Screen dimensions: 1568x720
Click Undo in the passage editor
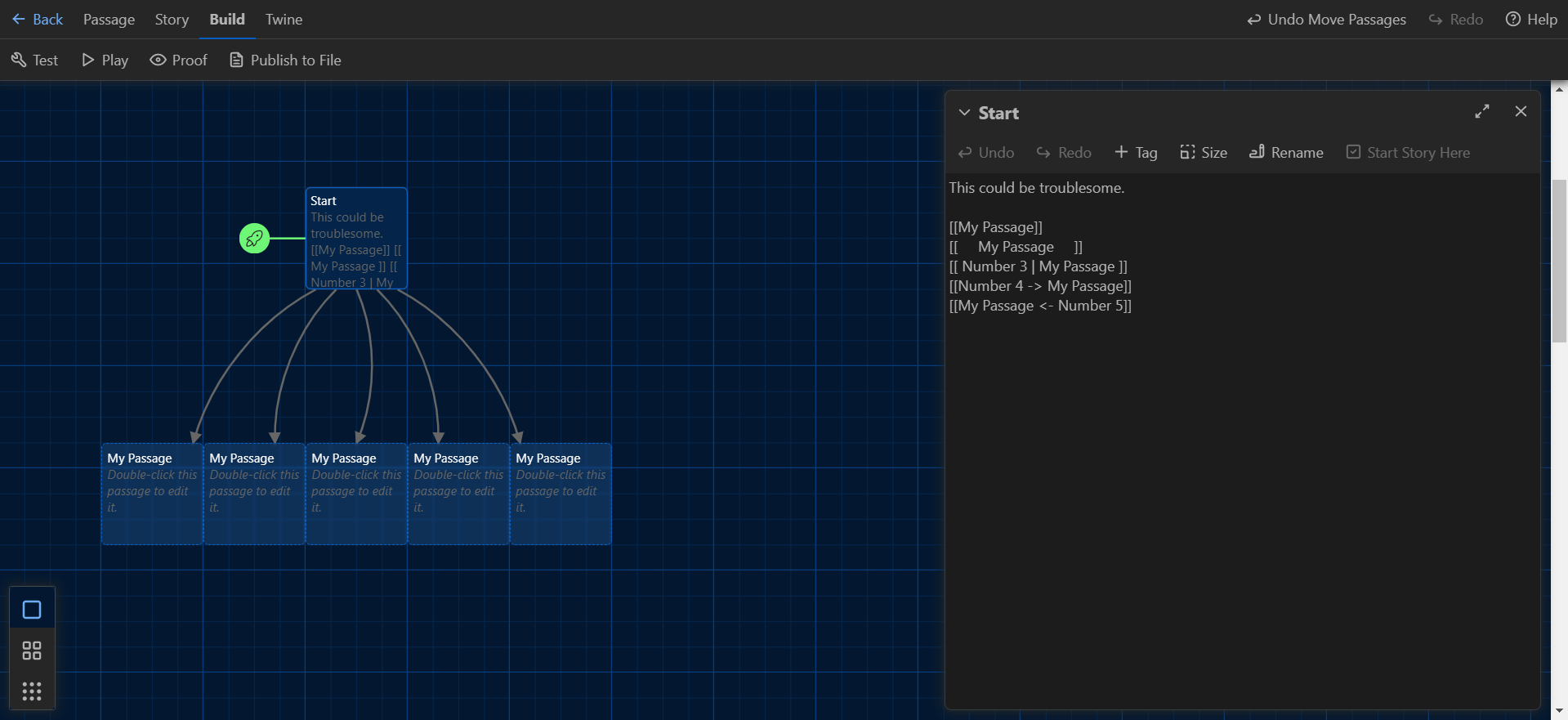[x=986, y=152]
